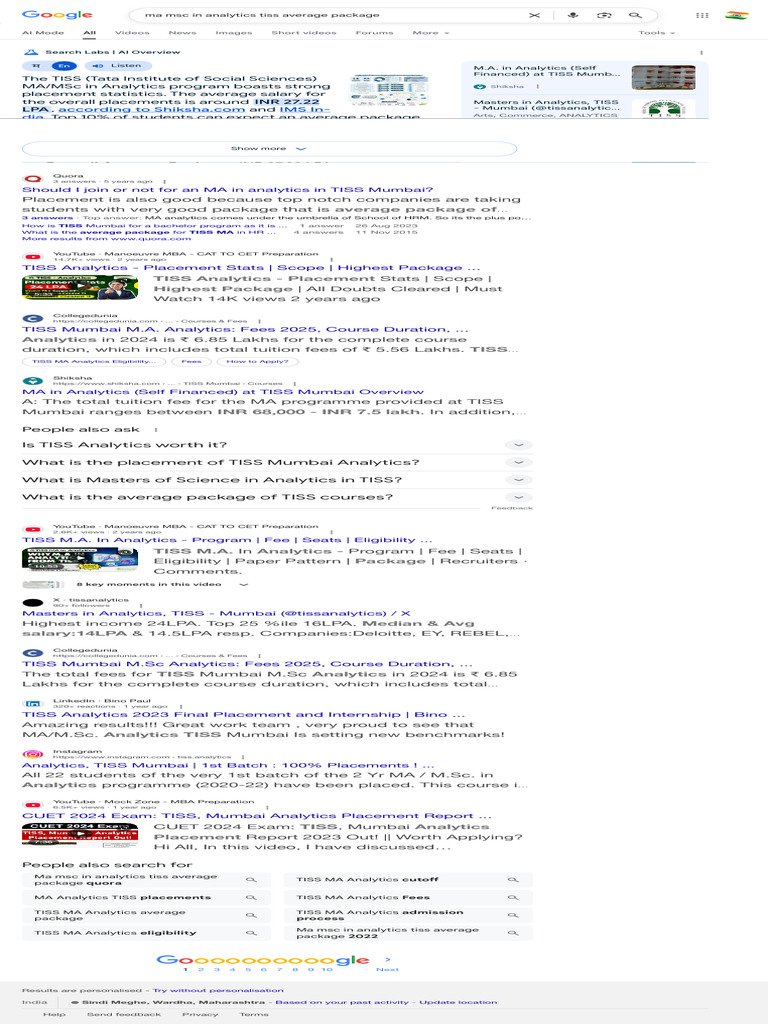This screenshot has height=1024, width=768.
Task: Open AI Overview three-dot options menu
Action: 701,52
